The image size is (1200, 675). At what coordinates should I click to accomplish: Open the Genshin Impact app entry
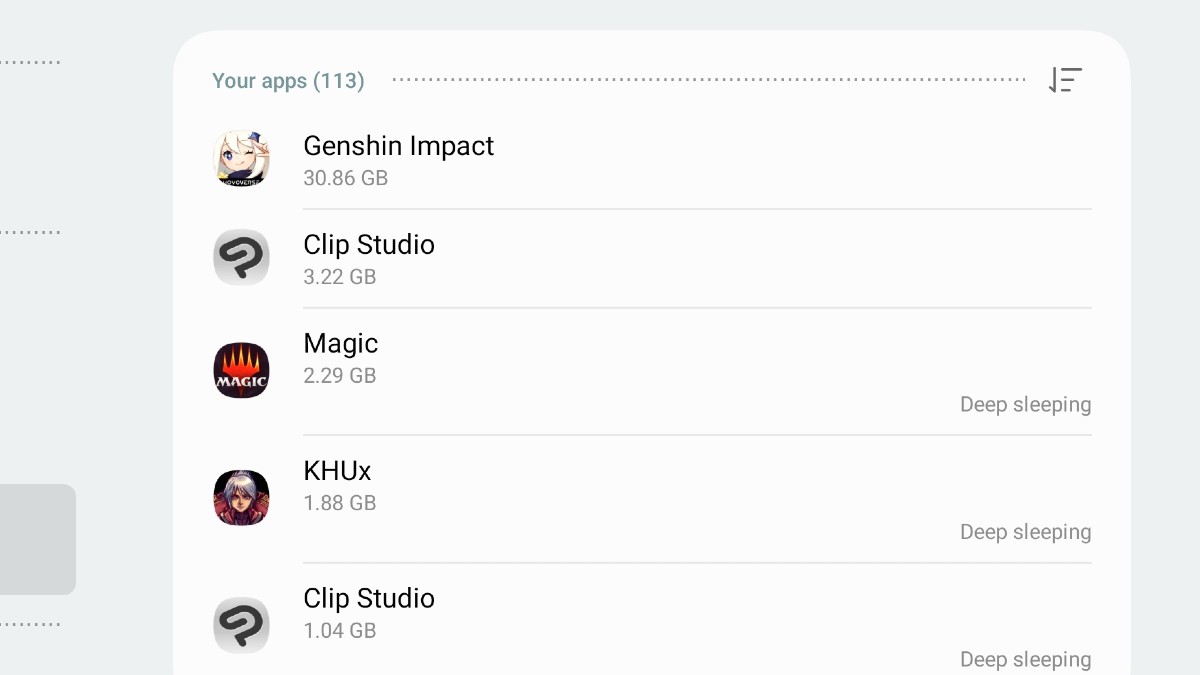click(398, 146)
